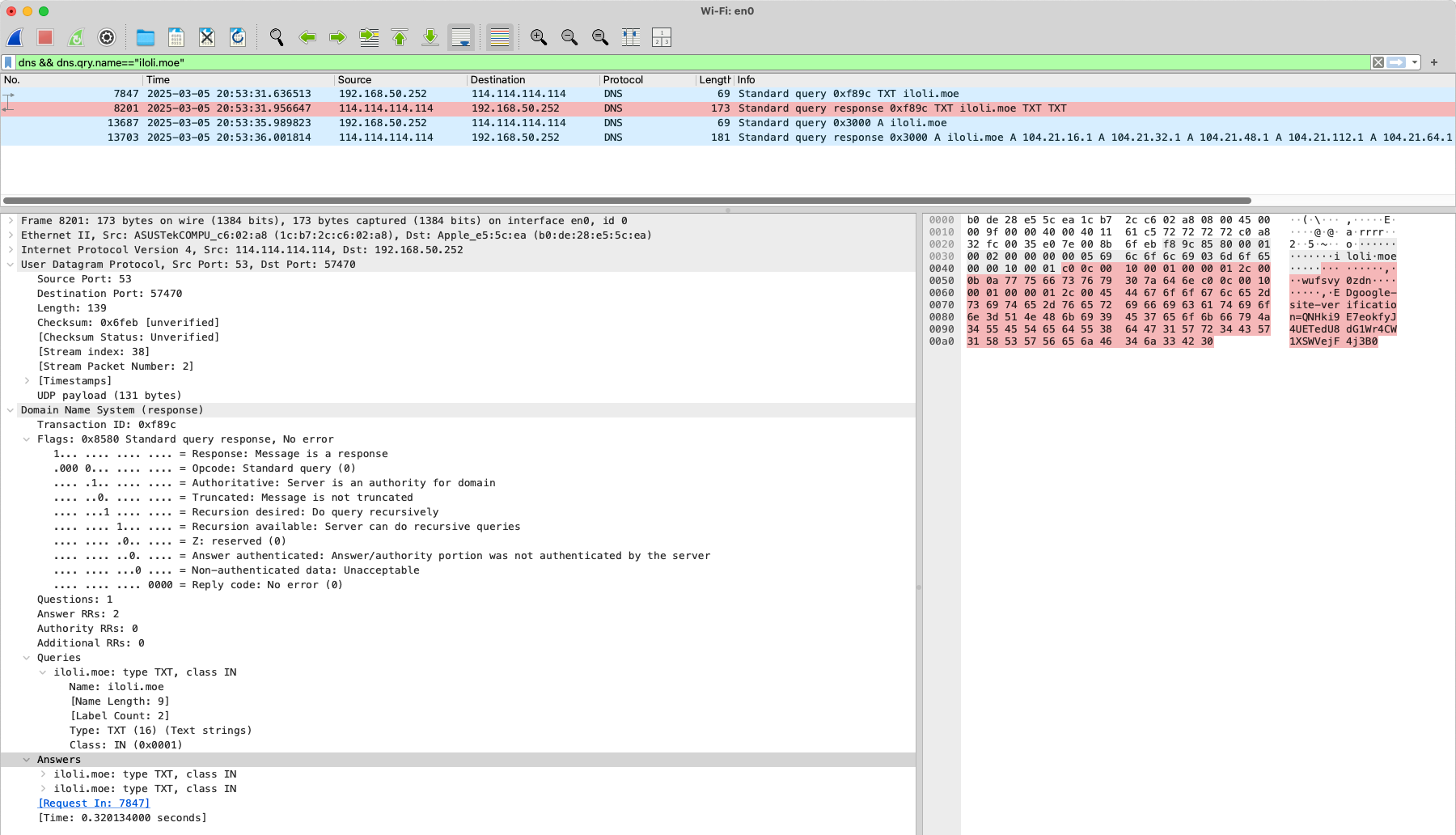
Task: Expand the Timestamps subtree
Action: point(27,381)
